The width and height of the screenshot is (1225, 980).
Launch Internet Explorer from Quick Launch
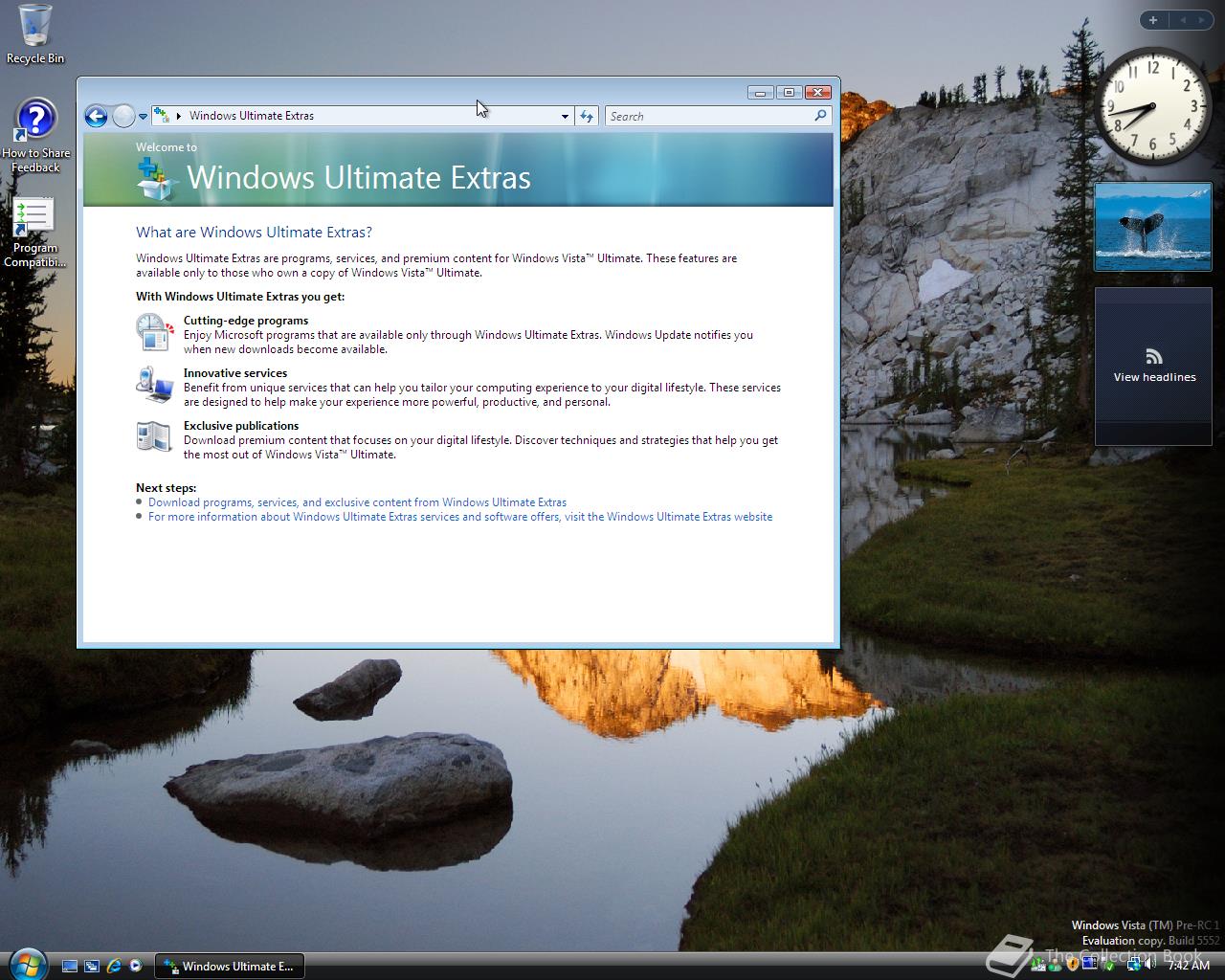coord(114,967)
